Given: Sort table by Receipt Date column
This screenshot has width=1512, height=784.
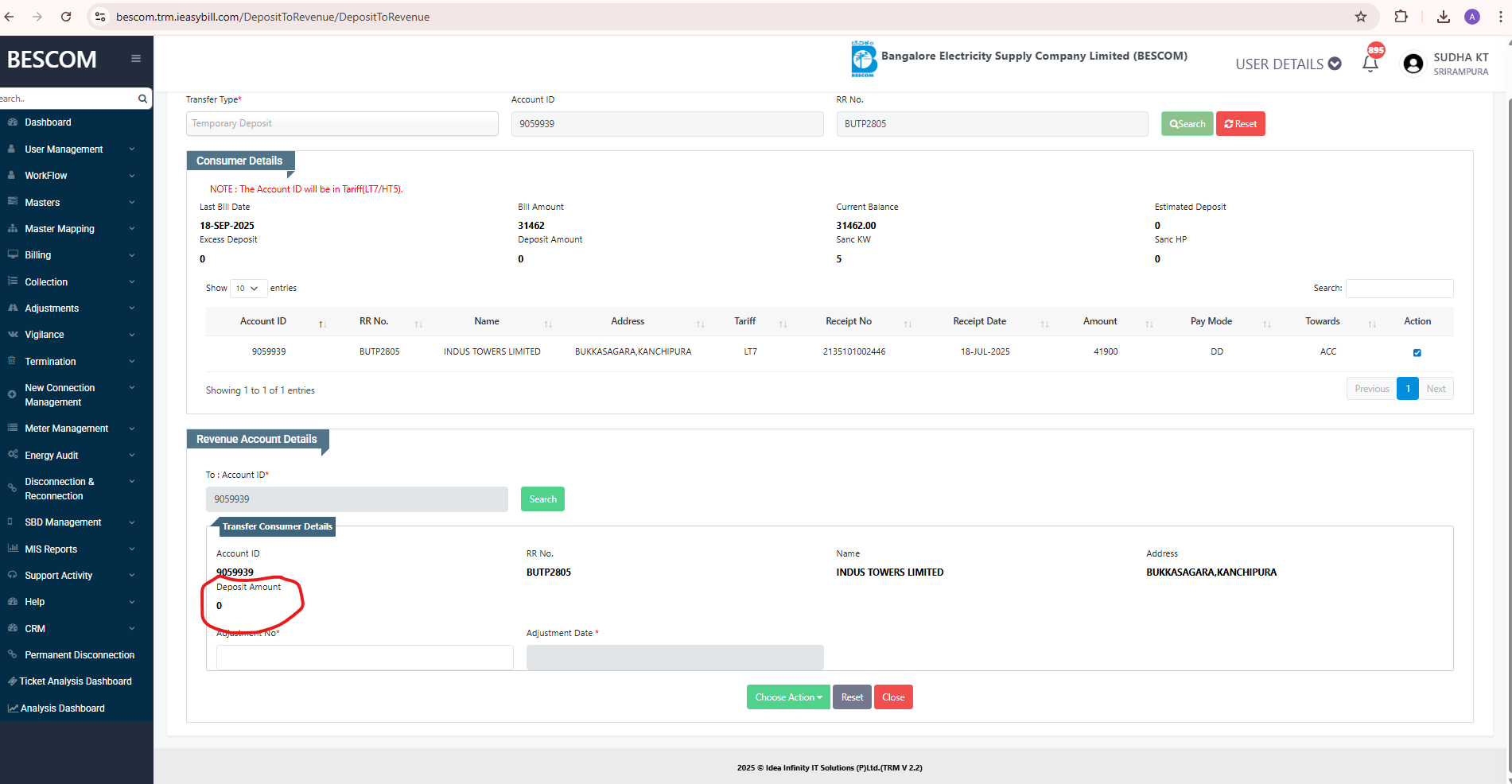Looking at the screenshot, I should (x=980, y=322).
